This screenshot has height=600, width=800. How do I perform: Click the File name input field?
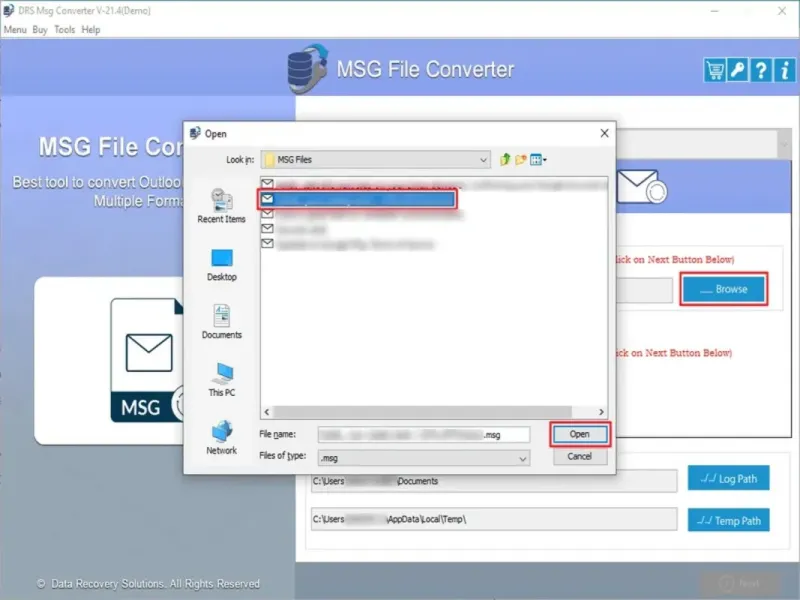(423, 435)
